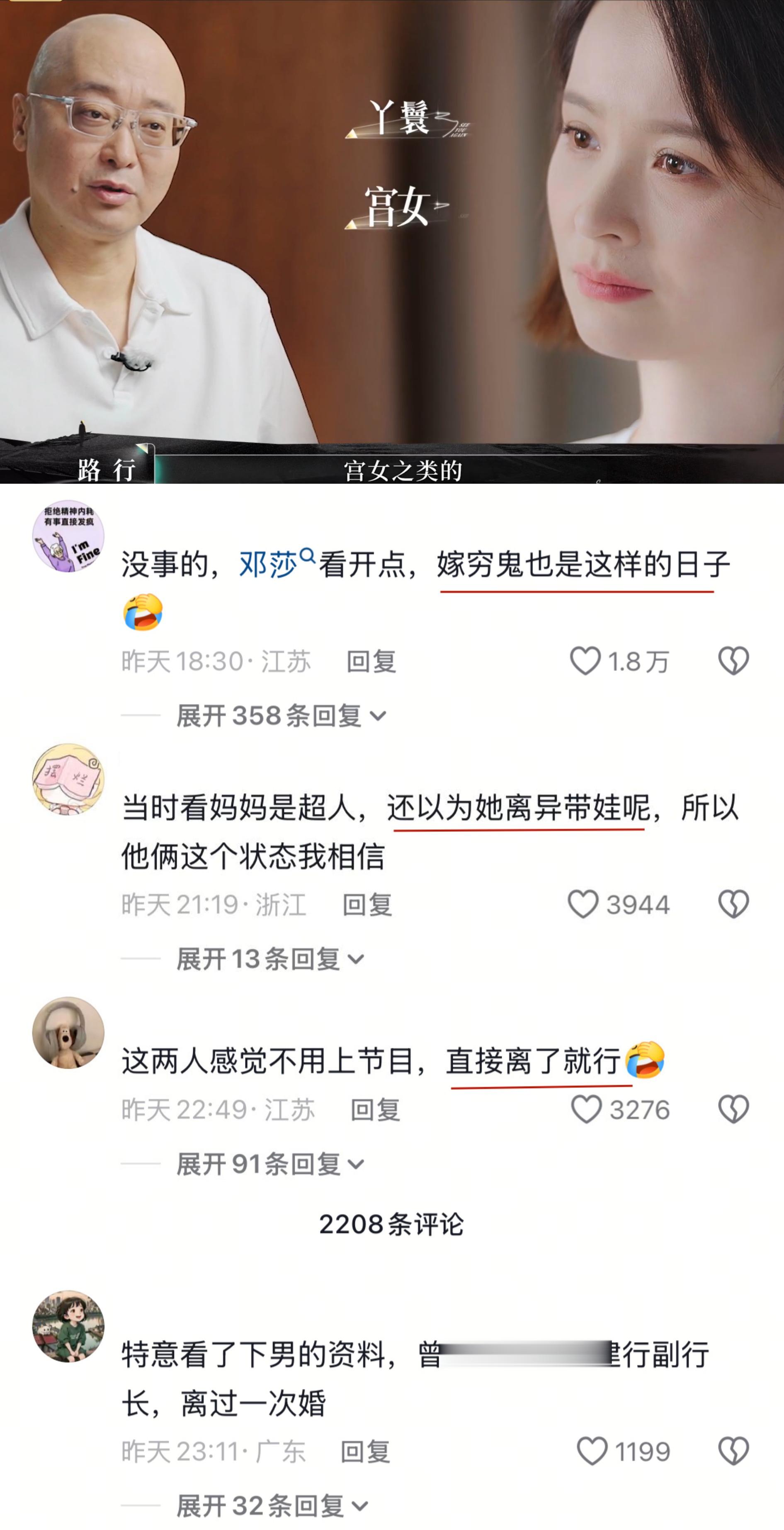784x1530 pixels.
Task: Expand 13 replies under second comment
Action: point(270,959)
